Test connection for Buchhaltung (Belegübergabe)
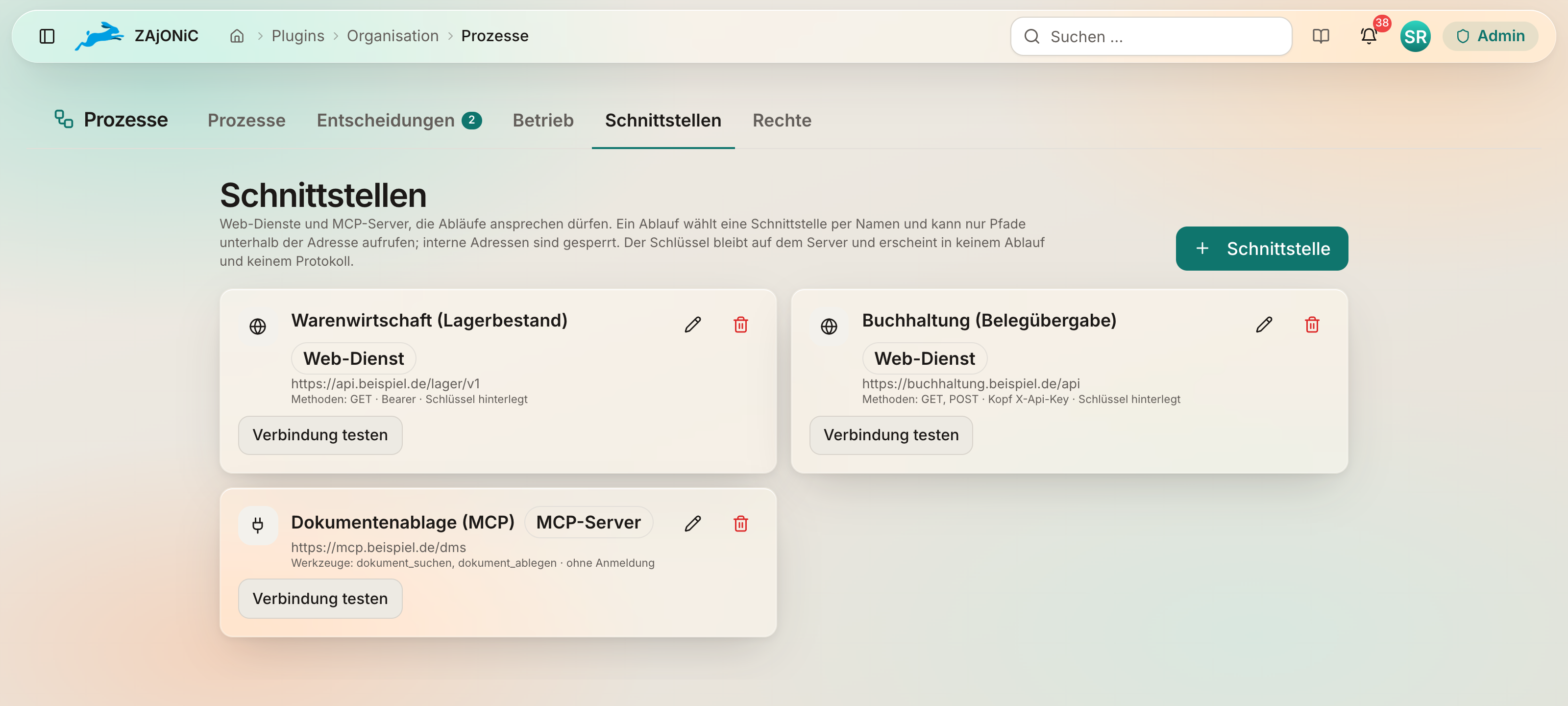This screenshot has height=706, width=1568. [891, 435]
